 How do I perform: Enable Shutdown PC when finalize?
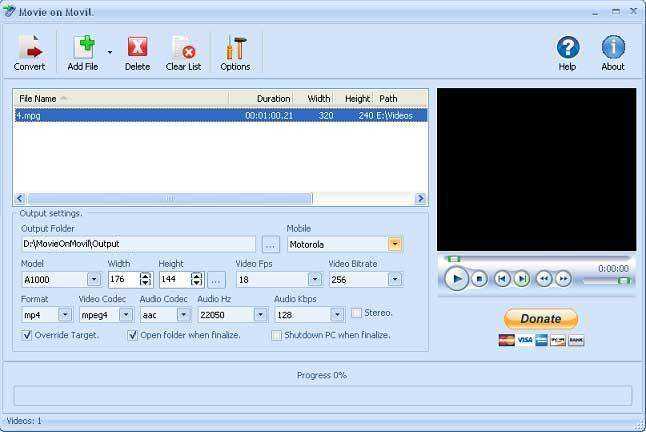[276, 335]
